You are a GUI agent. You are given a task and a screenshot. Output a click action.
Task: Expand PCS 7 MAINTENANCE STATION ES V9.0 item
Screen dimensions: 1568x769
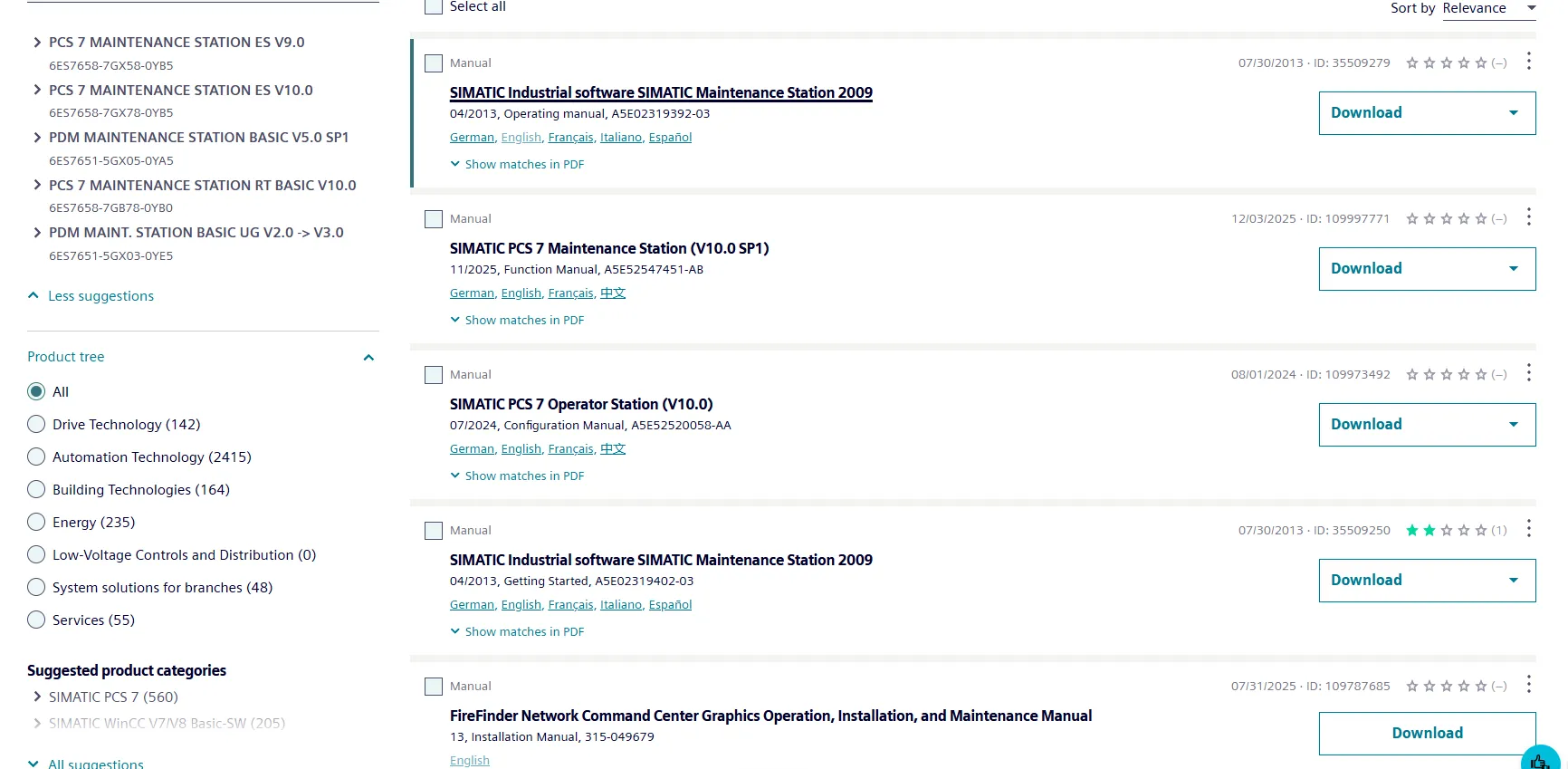(37, 43)
